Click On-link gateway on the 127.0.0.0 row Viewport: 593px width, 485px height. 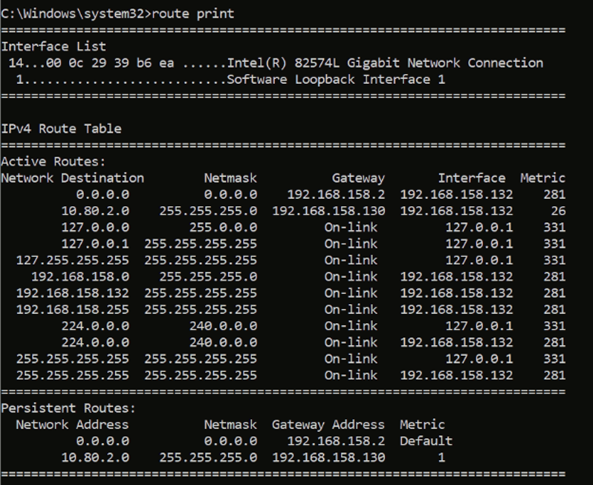point(351,227)
